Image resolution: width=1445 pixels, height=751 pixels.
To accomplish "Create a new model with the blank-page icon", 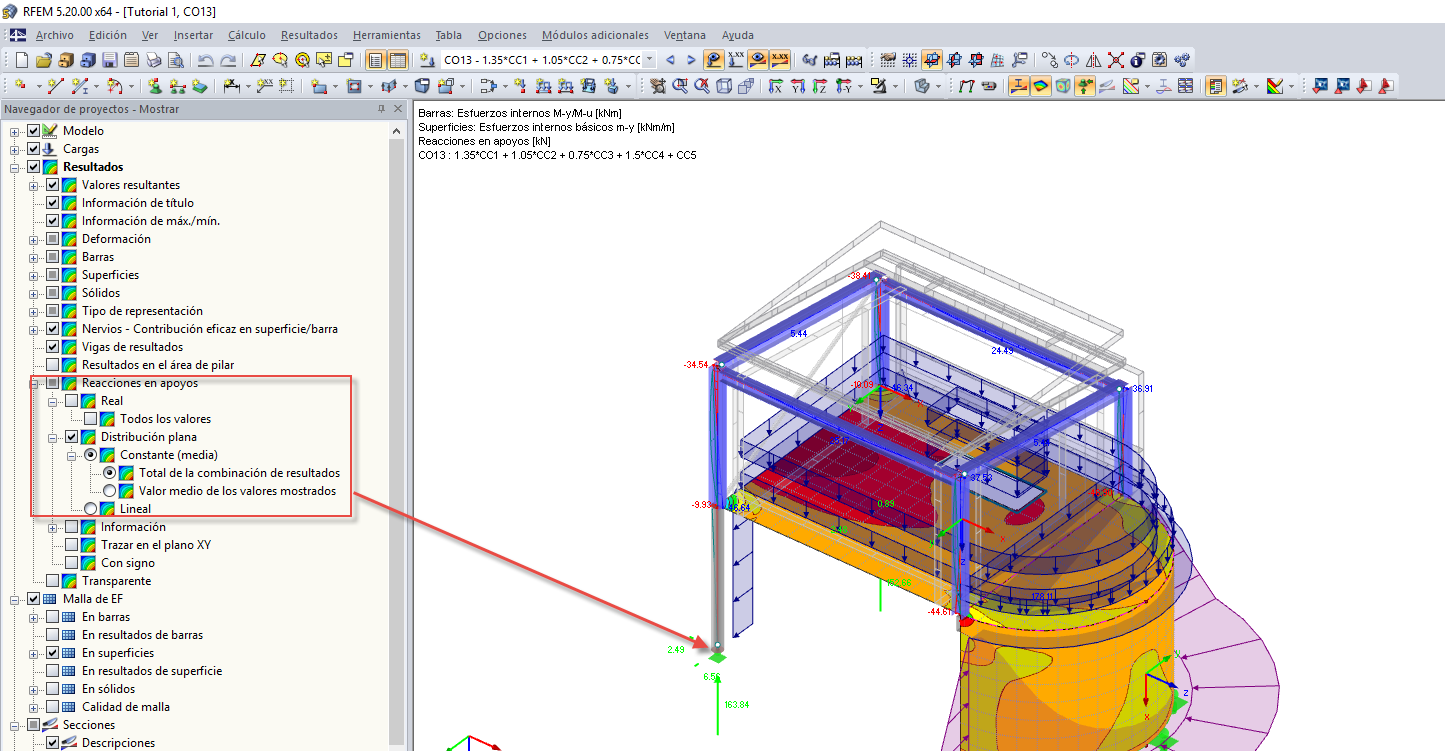I will click(x=21, y=60).
